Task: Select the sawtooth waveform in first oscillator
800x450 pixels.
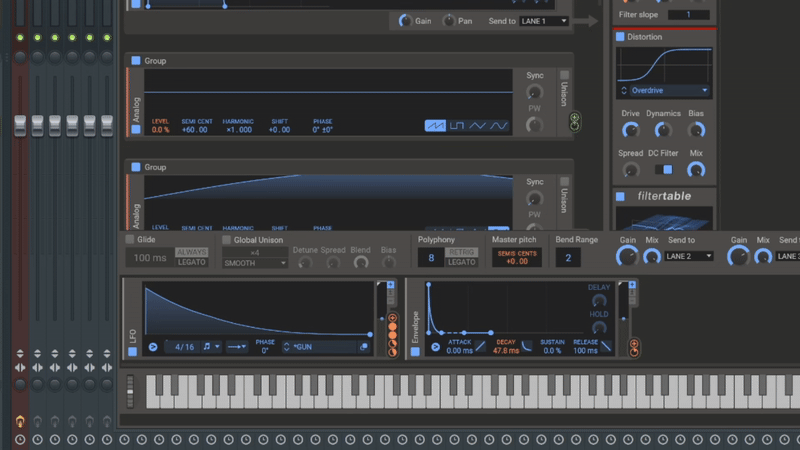Action: click(435, 126)
